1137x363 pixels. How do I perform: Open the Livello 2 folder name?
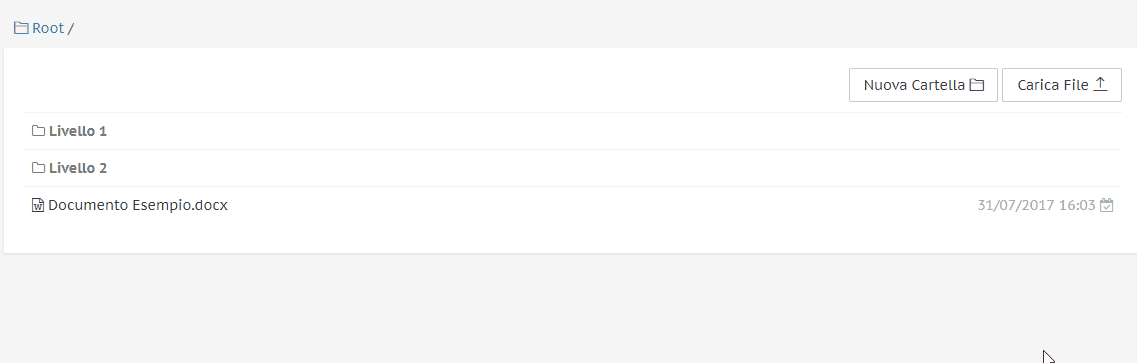pyautogui.click(x=78, y=168)
